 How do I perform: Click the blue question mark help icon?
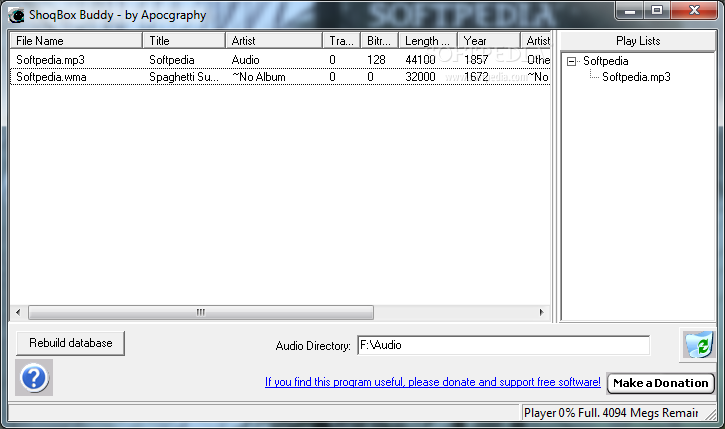pos(34,378)
